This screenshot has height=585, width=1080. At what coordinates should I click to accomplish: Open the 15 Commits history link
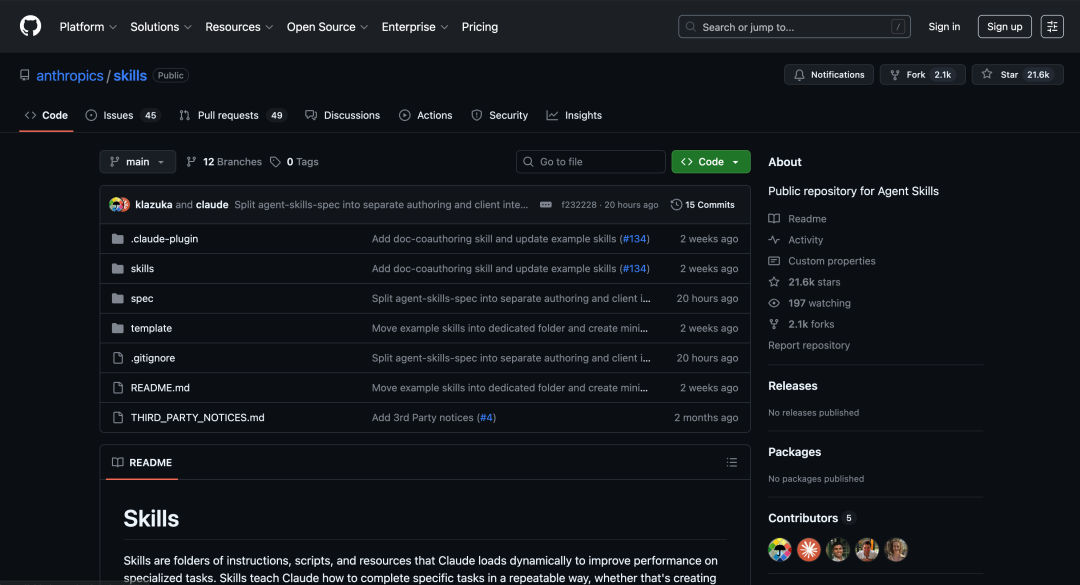coord(703,205)
